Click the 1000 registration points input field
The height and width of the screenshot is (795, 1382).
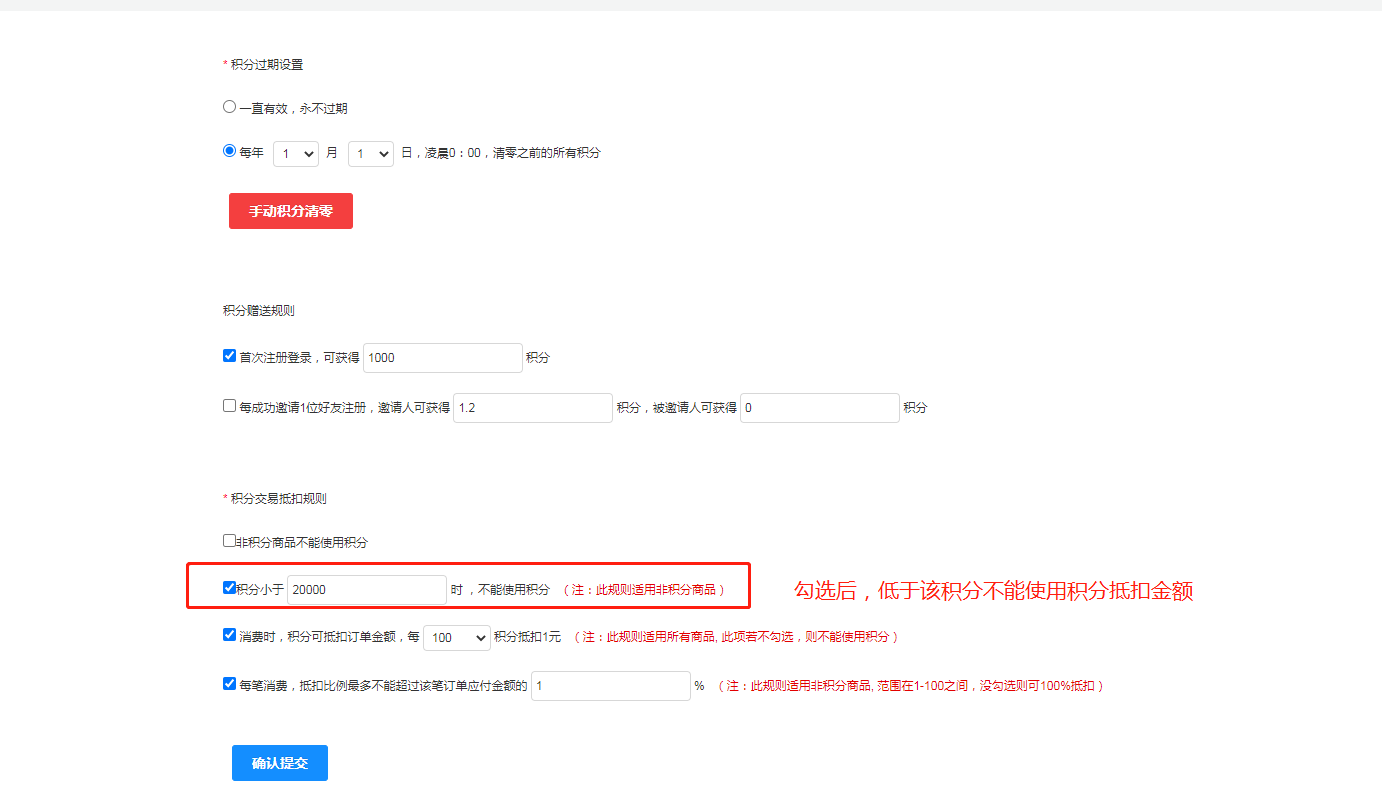click(x=441, y=357)
